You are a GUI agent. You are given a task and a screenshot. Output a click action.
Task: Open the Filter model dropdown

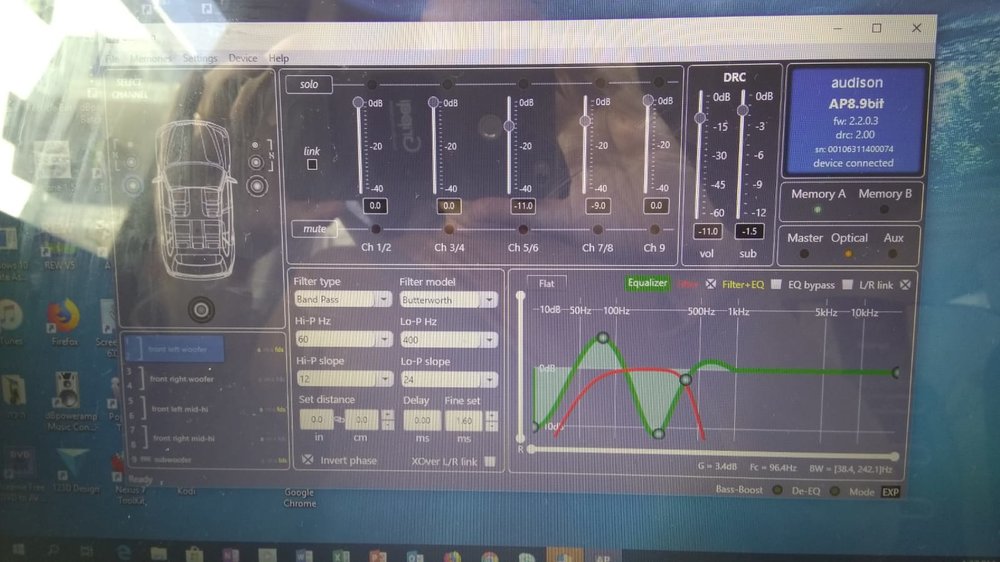click(448, 300)
